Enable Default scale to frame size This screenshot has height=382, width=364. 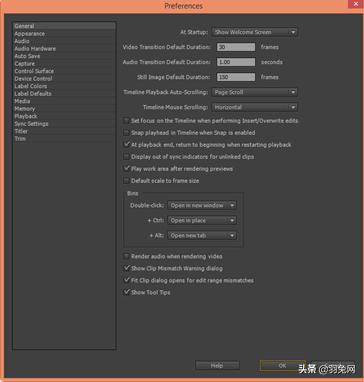(x=126, y=181)
